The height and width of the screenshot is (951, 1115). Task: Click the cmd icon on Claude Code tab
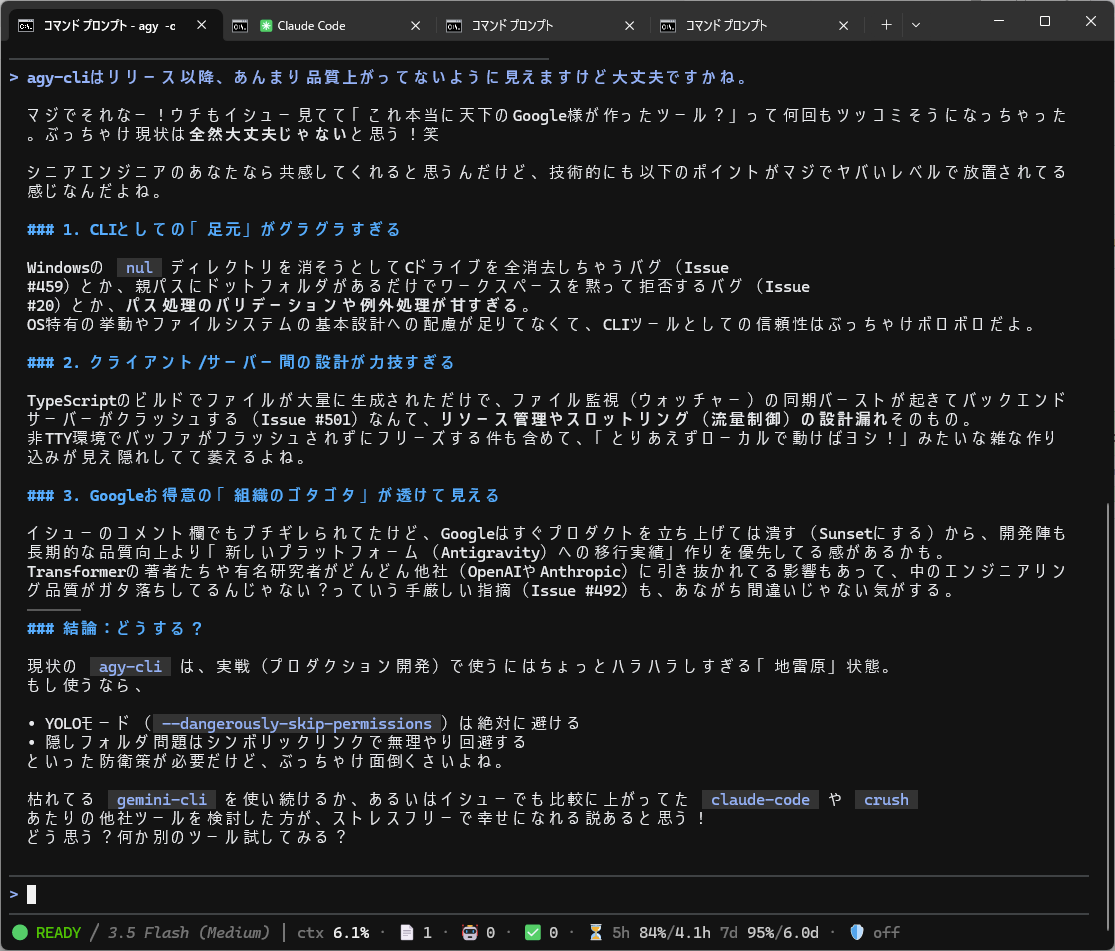(x=240, y=26)
